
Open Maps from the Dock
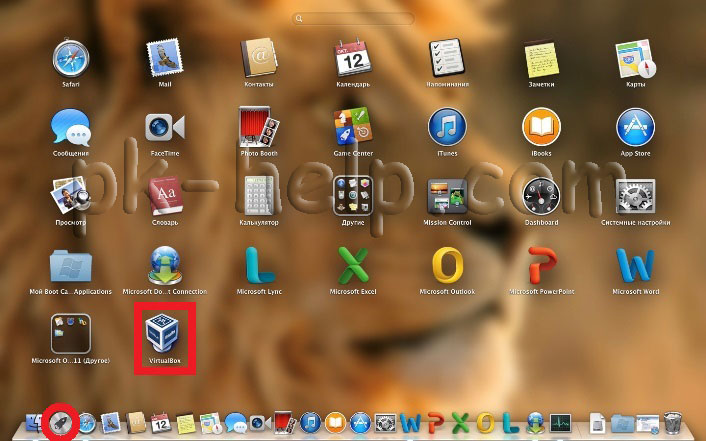tap(211, 423)
